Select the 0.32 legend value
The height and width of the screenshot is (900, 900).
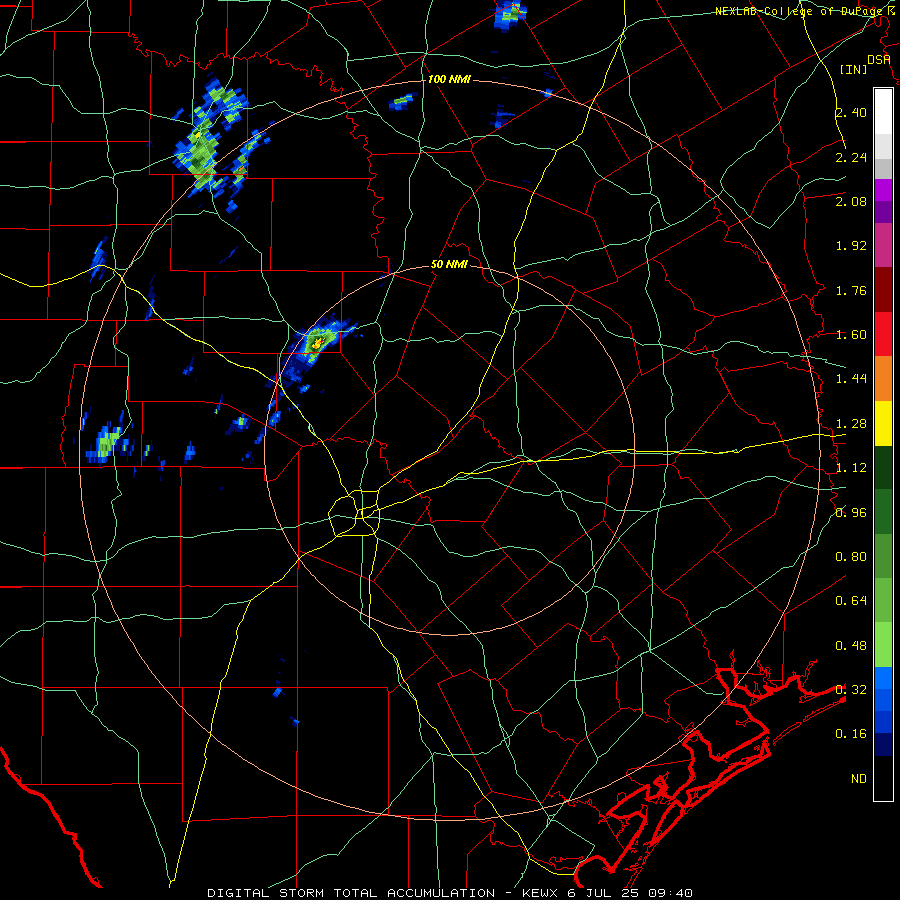851,690
